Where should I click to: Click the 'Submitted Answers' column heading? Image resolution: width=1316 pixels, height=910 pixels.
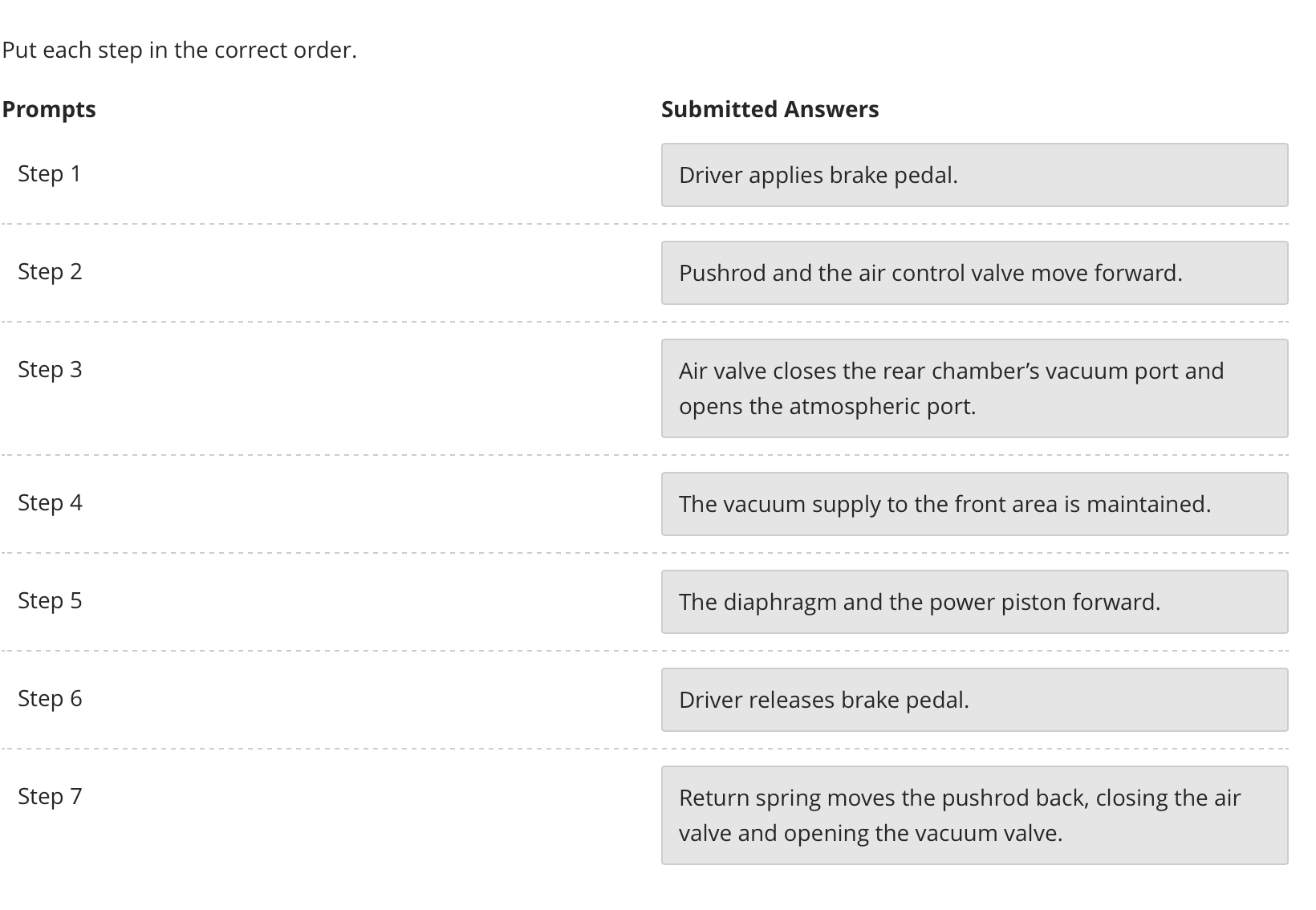point(770,109)
